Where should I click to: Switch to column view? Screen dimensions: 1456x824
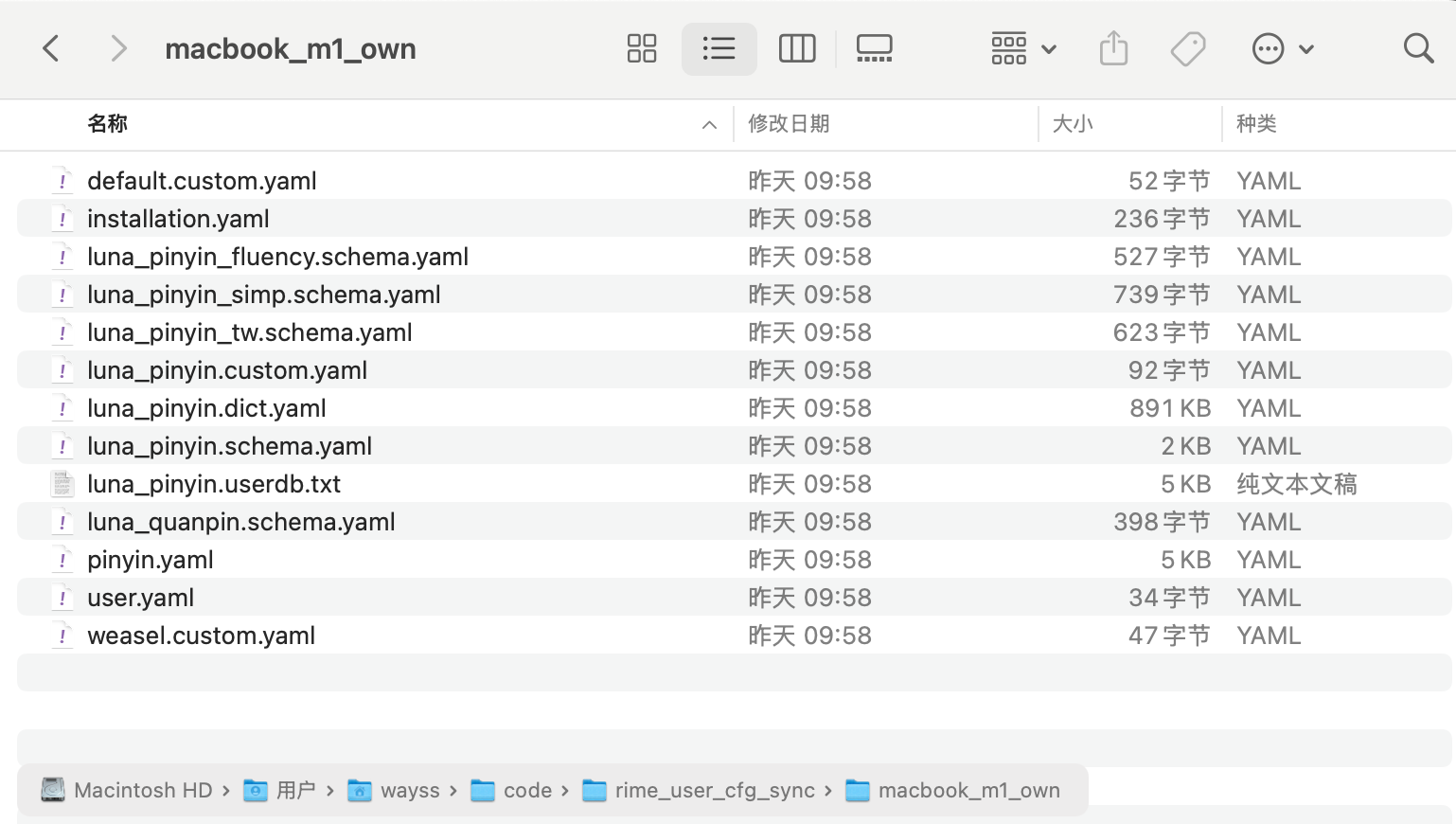[x=797, y=48]
